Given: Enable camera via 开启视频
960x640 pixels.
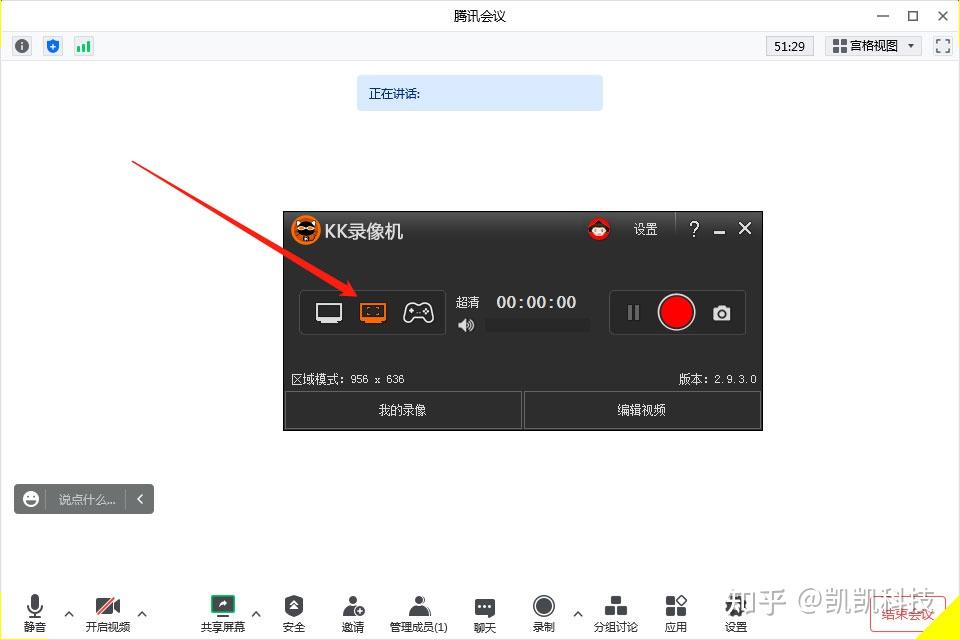Looking at the screenshot, I should (x=108, y=605).
